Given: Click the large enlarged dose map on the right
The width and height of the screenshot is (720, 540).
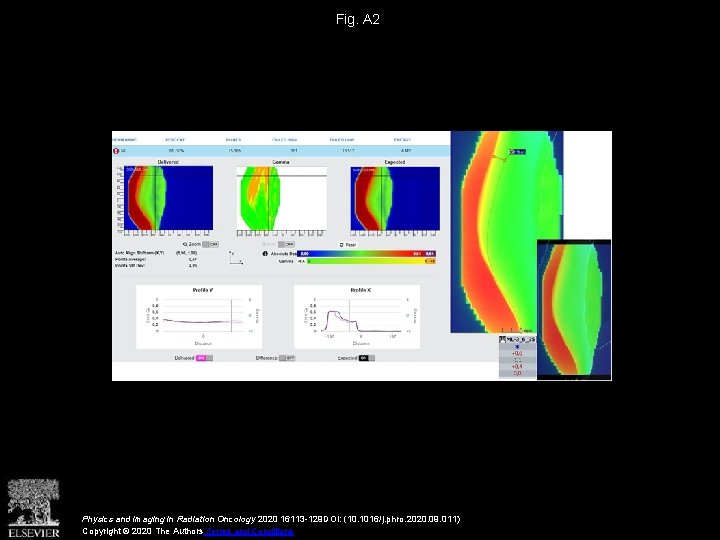Looking at the screenshot, I should click(x=506, y=232).
